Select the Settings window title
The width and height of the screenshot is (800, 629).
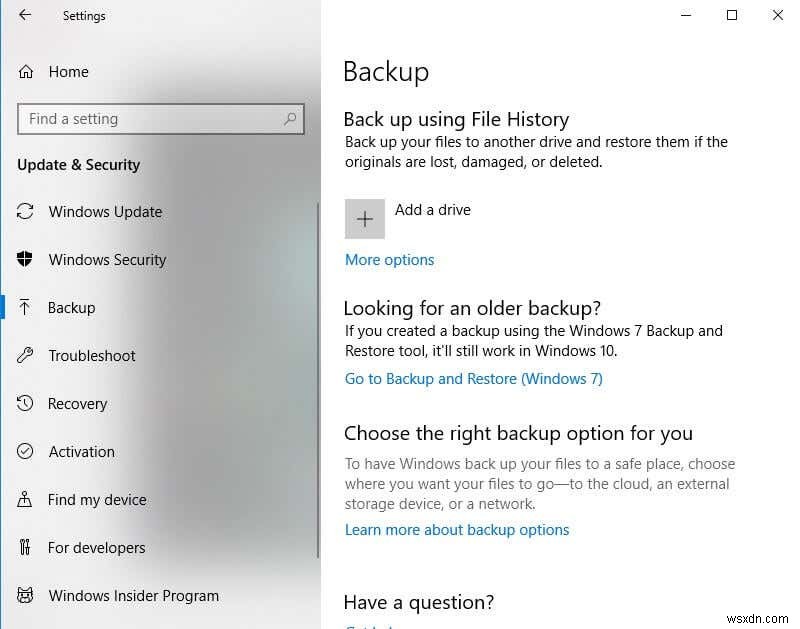coord(84,15)
